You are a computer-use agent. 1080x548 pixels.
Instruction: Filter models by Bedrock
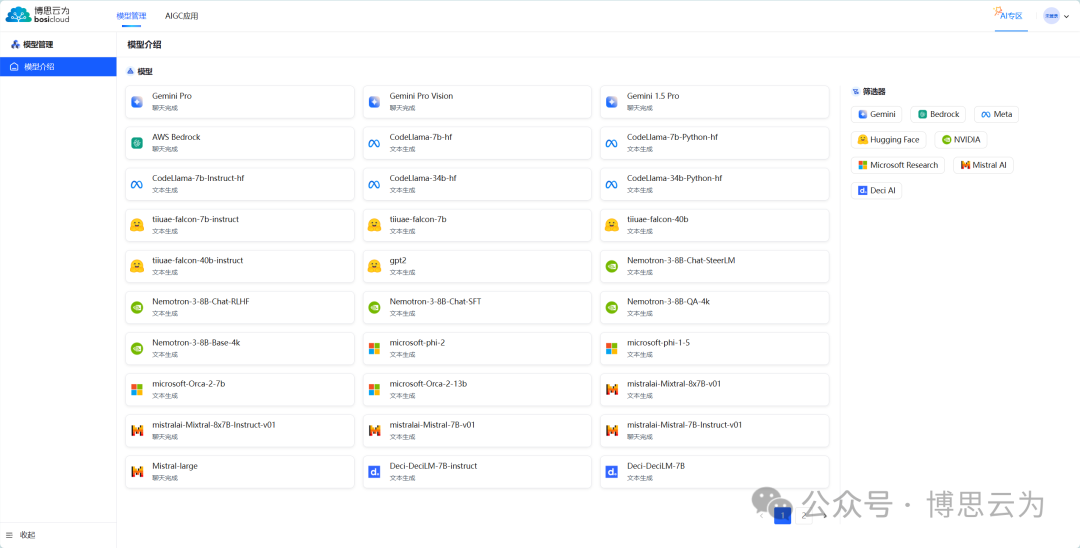(x=938, y=114)
